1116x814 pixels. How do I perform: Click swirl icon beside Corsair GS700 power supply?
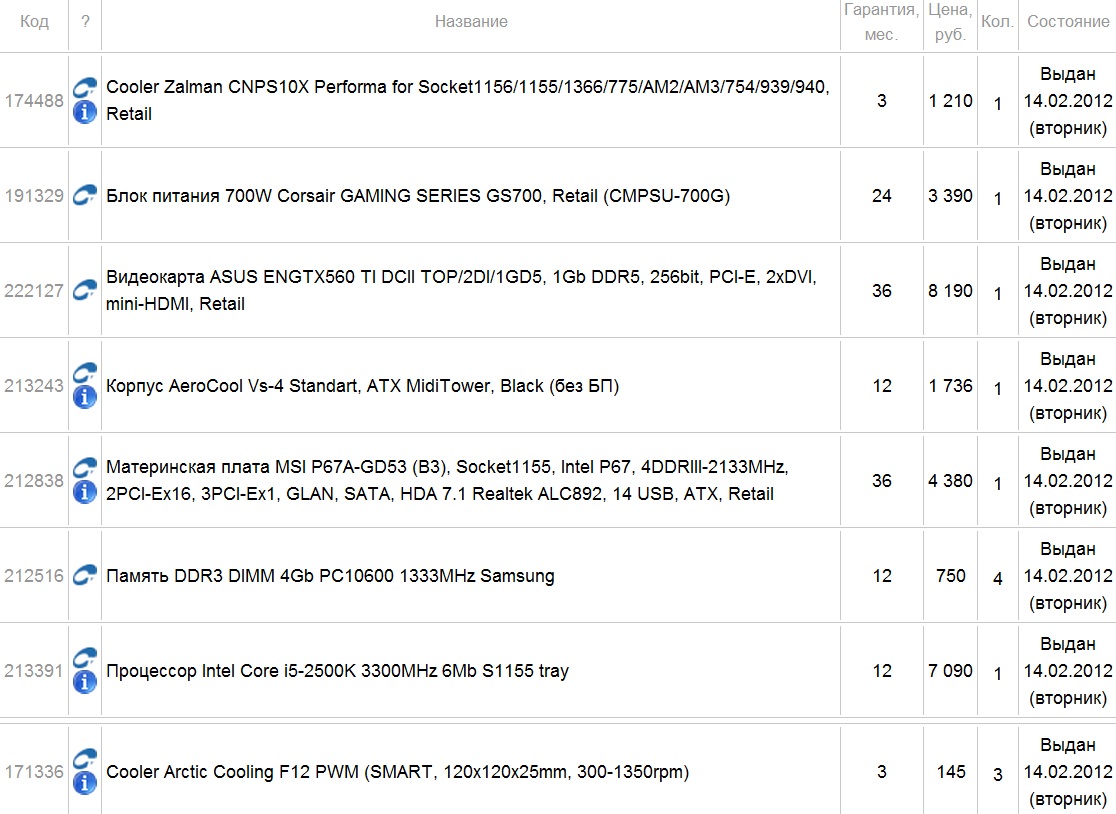[85, 196]
